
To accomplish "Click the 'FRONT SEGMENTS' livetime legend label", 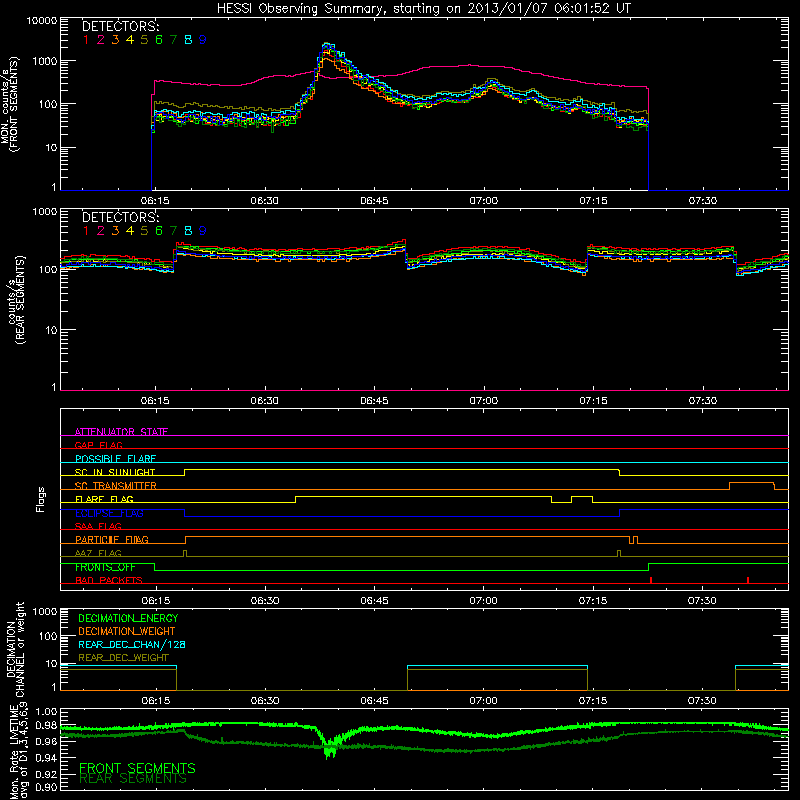I will 137,768.
